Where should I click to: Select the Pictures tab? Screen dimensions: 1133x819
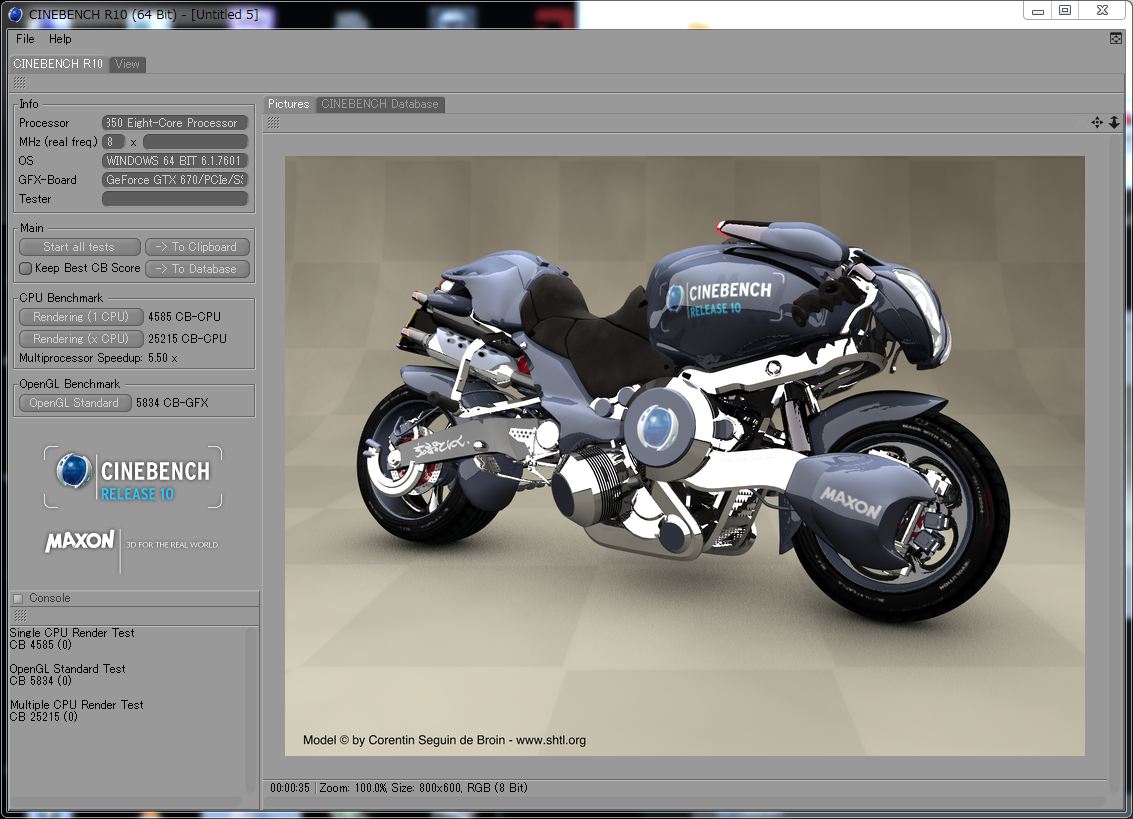click(288, 104)
